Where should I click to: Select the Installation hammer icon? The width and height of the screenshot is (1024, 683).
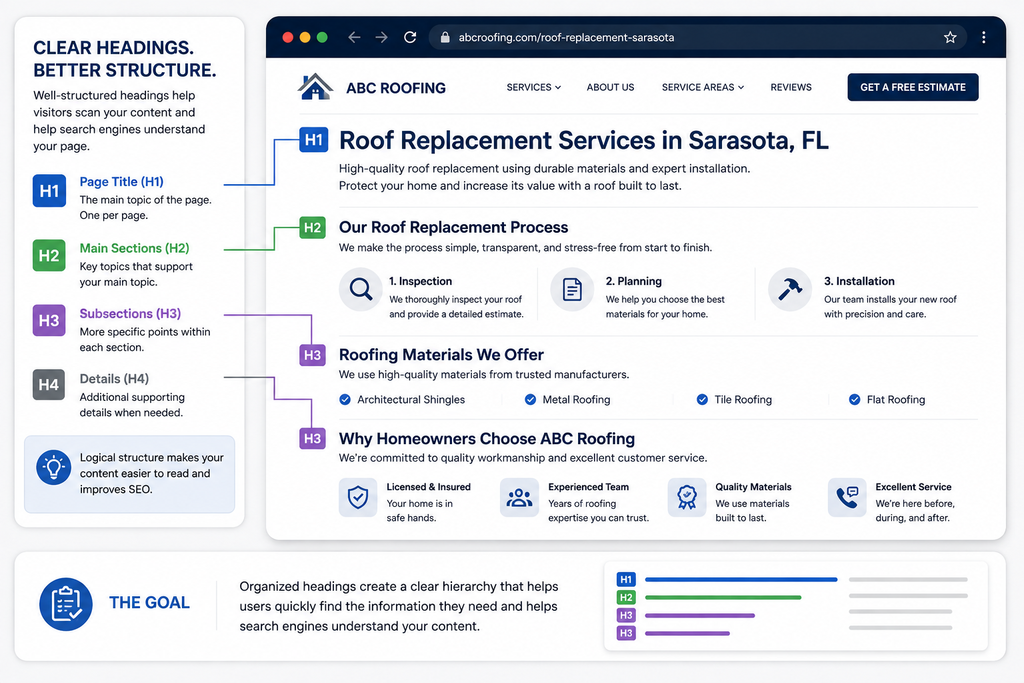(x=790, y=289)
